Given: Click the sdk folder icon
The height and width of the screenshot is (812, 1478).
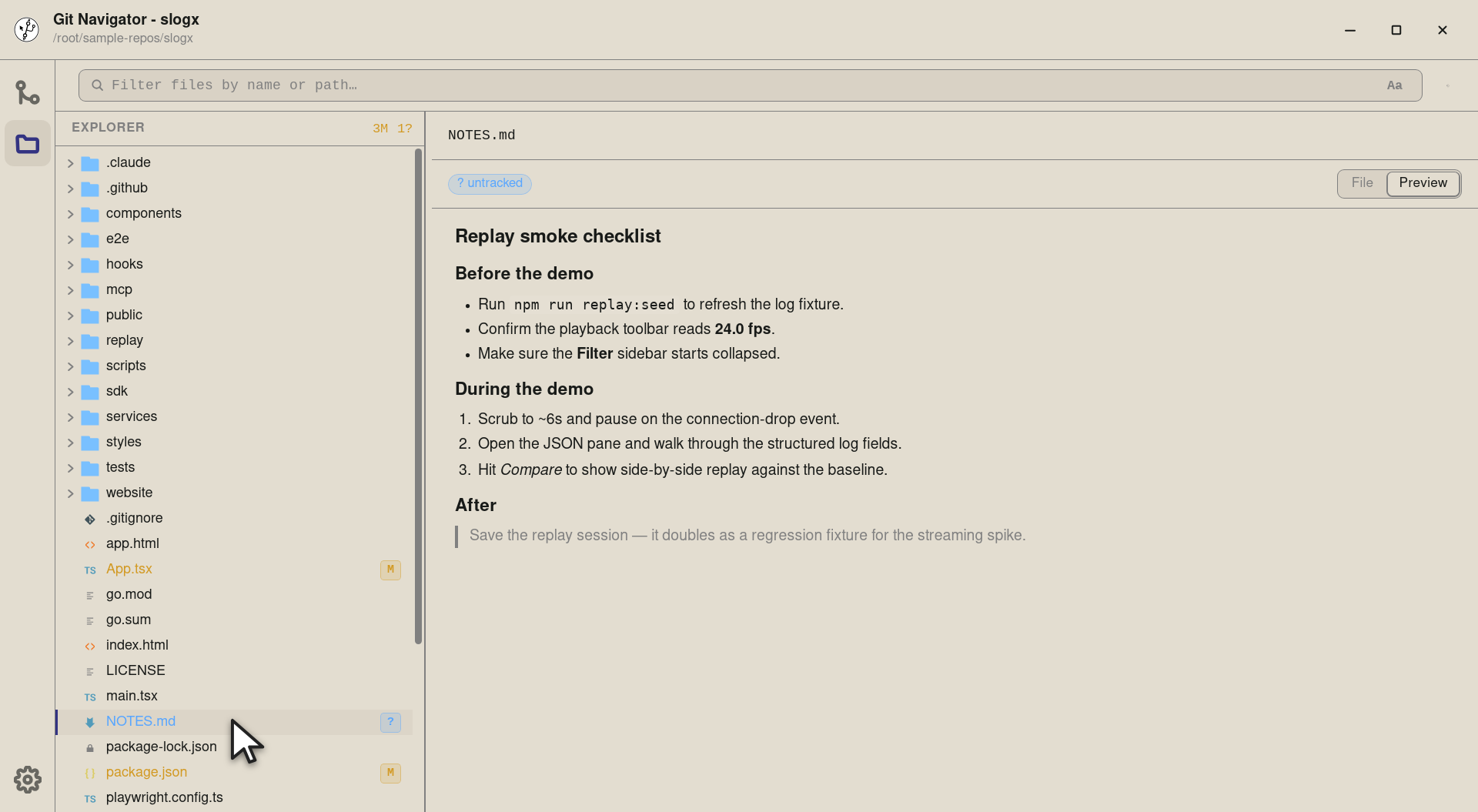Looking at the screenshot, I should pyautogui.click(x=90, y=392).
